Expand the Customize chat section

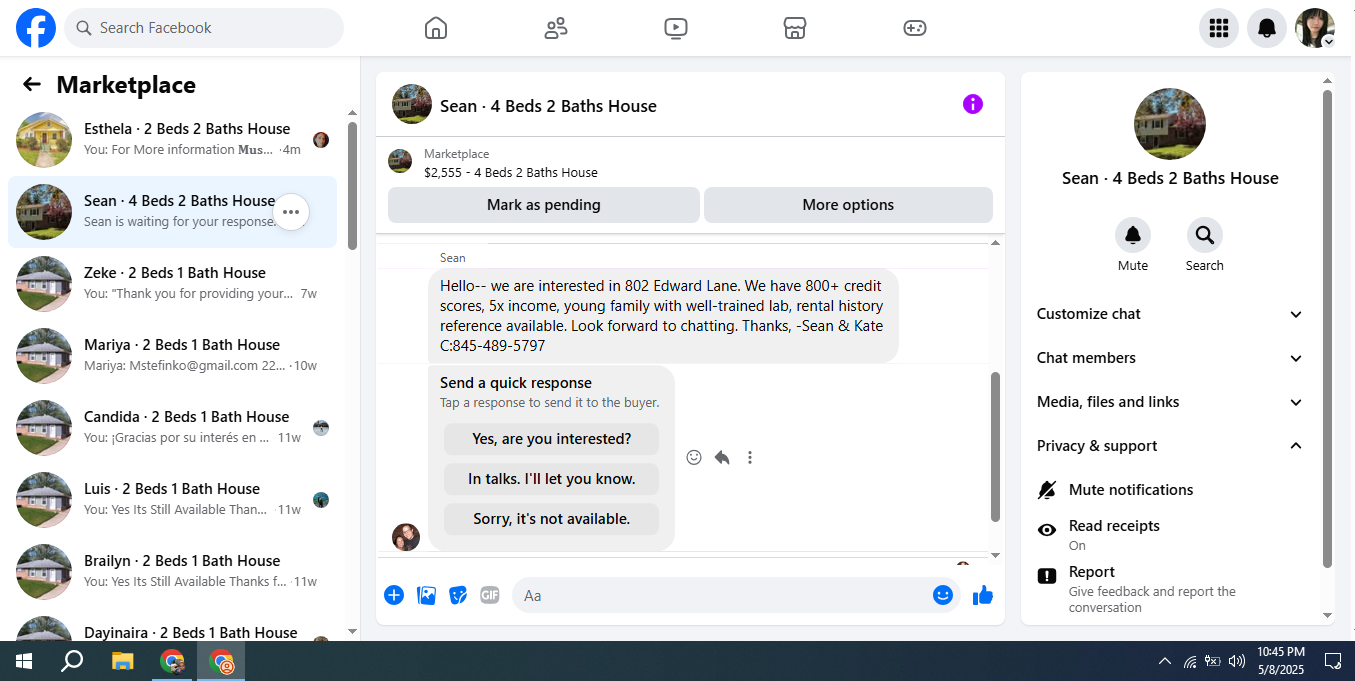tap(1170, 314)
